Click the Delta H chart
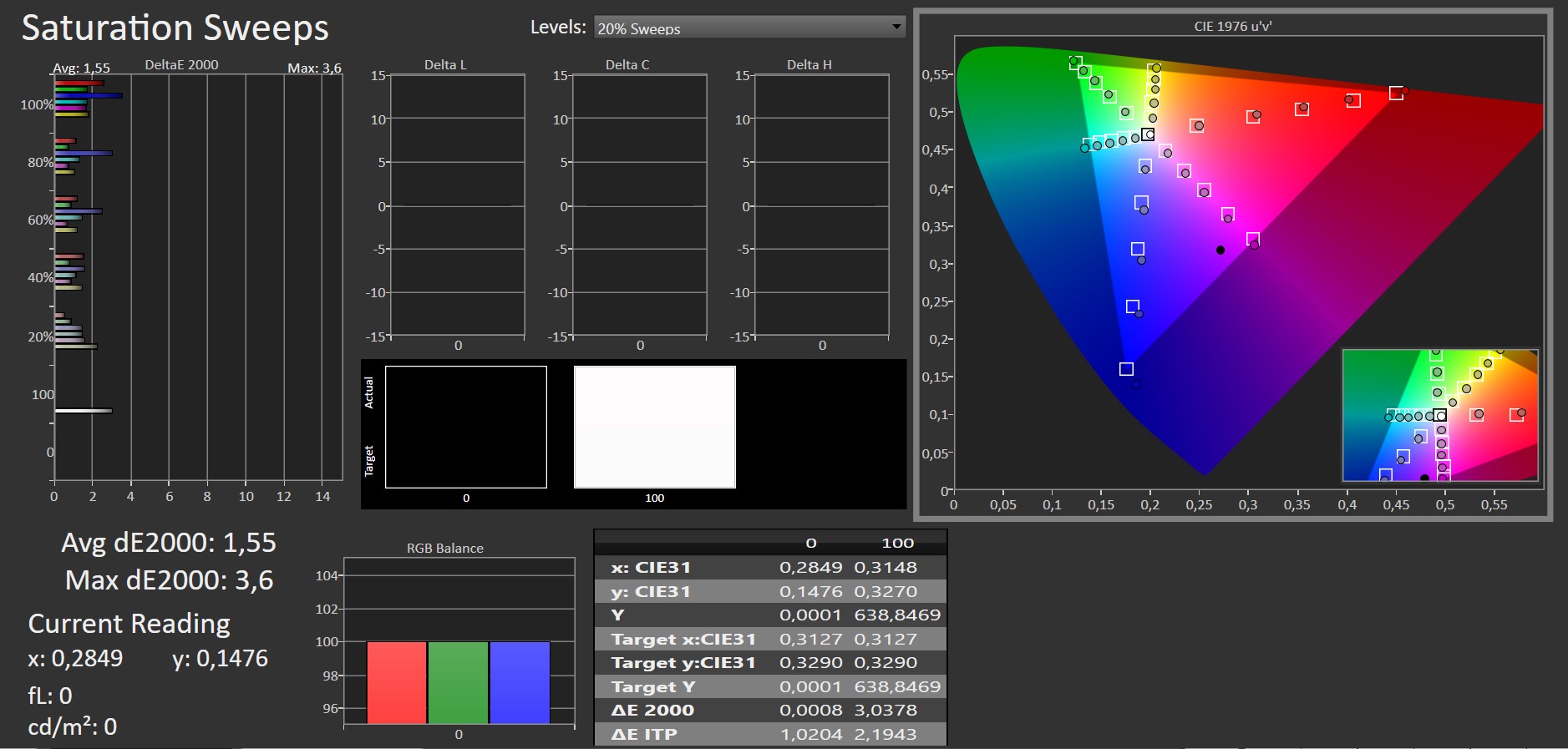The image size is (1568, 749). (822, 206)
